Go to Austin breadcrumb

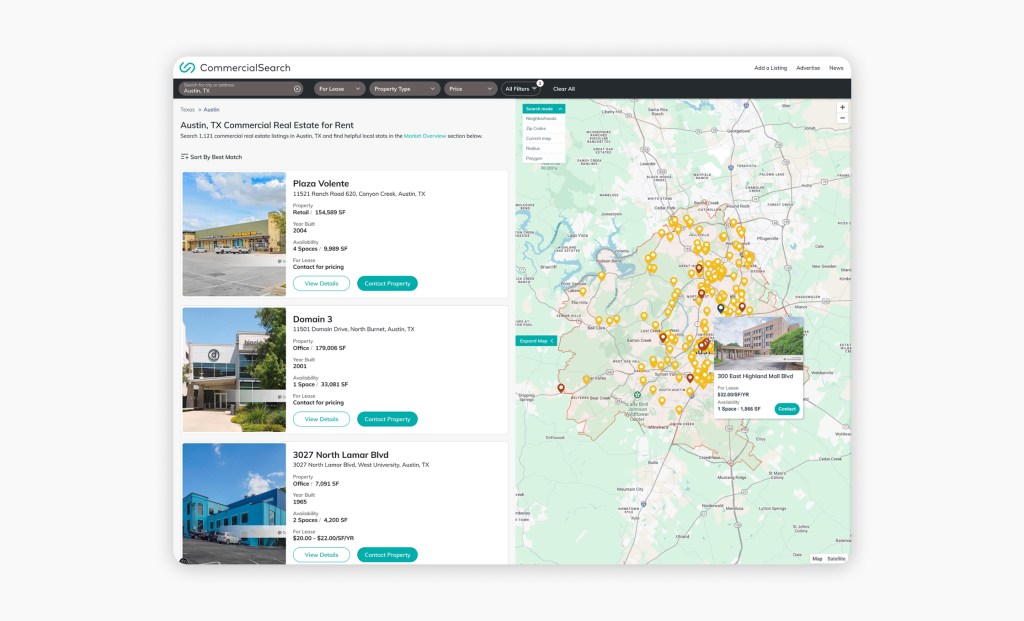(211, 110)
